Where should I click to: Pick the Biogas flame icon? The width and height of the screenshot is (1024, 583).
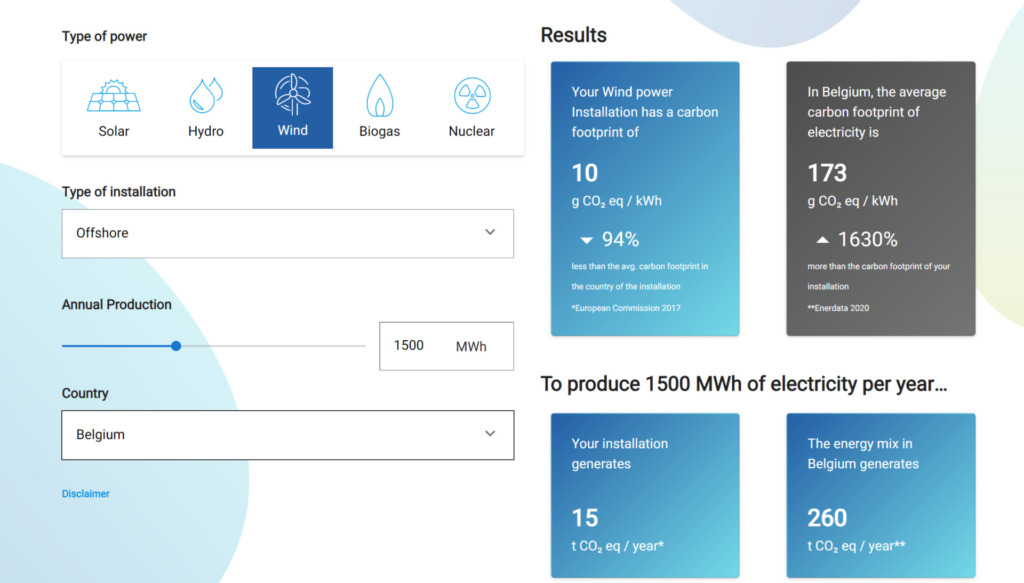tap(379, 95)
